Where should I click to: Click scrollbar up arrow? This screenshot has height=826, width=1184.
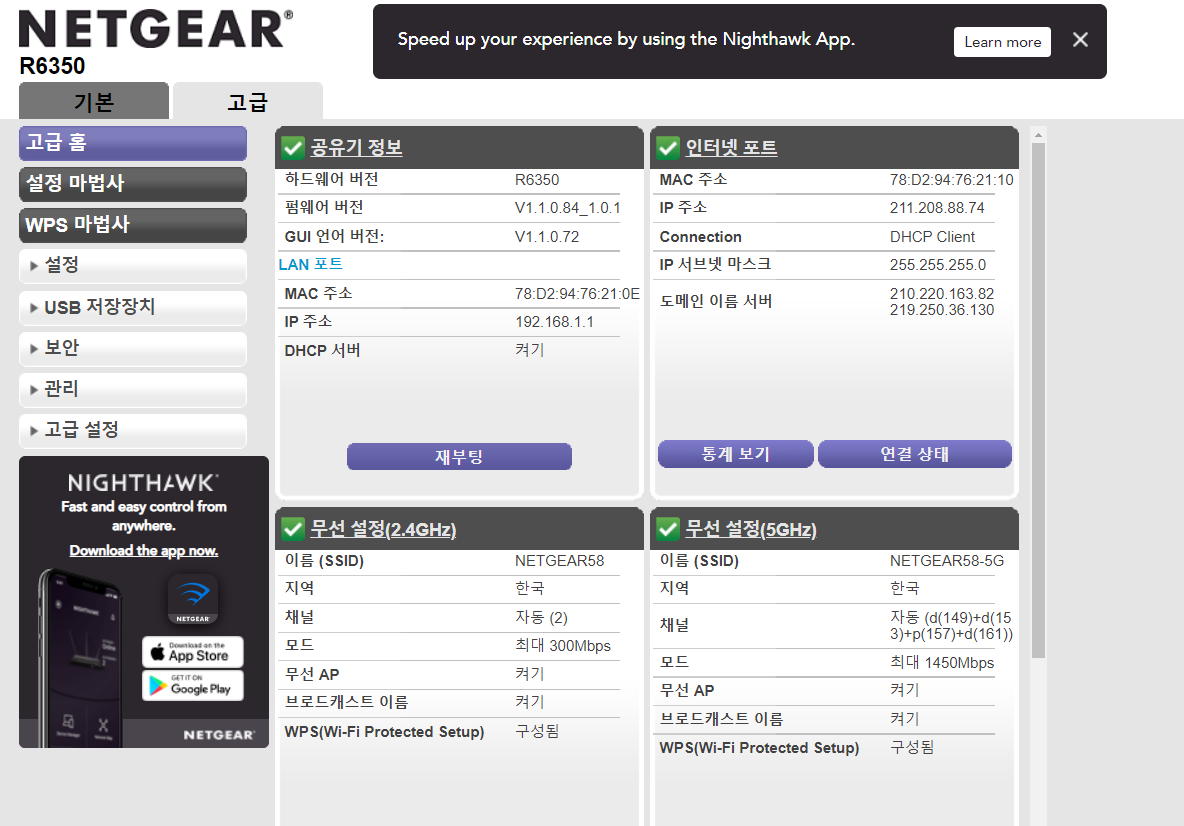(x=1038, y=135)
